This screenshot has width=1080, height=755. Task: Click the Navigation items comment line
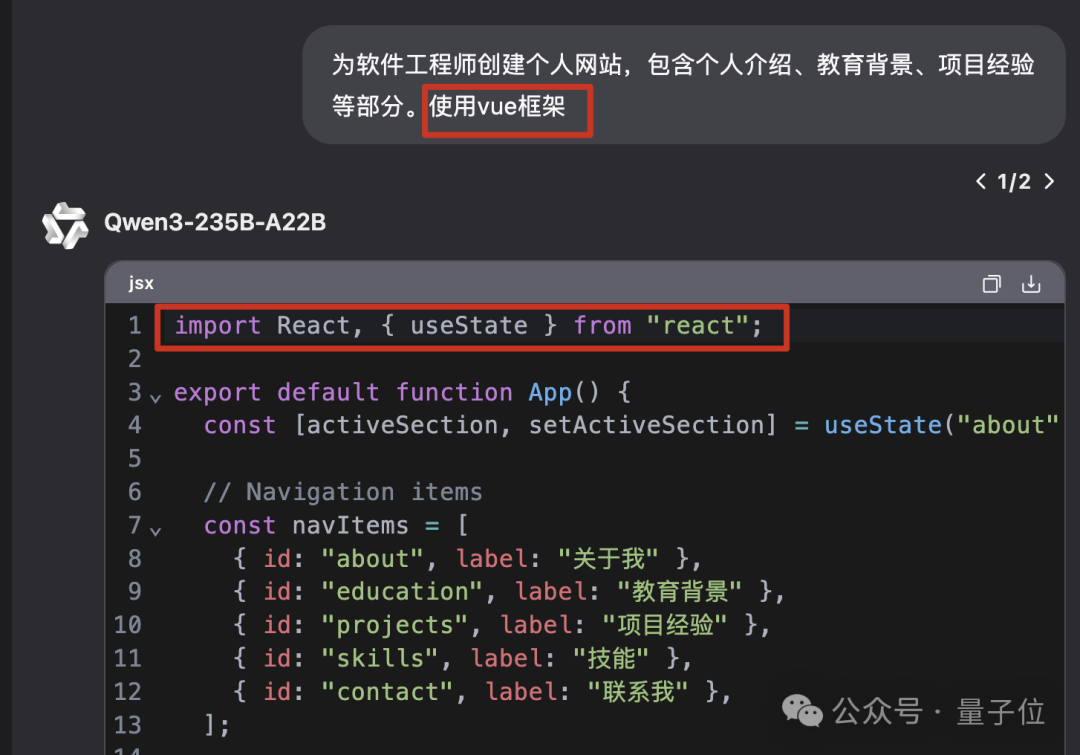pos(343,492)
